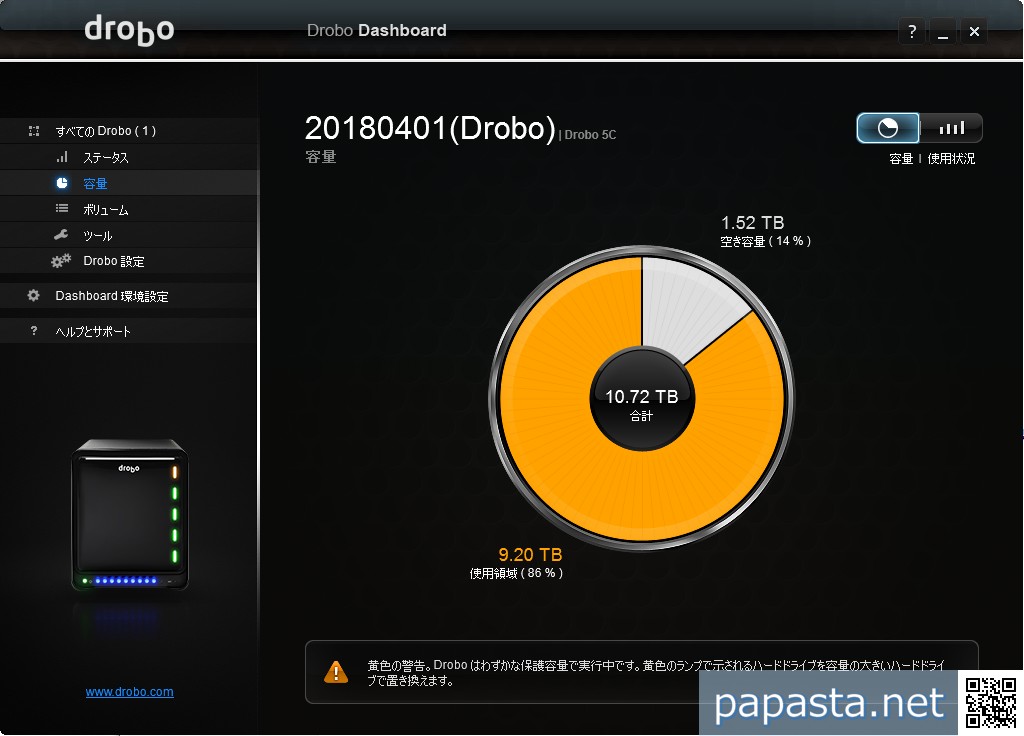Click the volume list icon in sidebar
The image size is (1024, 736).
[62, 209]
